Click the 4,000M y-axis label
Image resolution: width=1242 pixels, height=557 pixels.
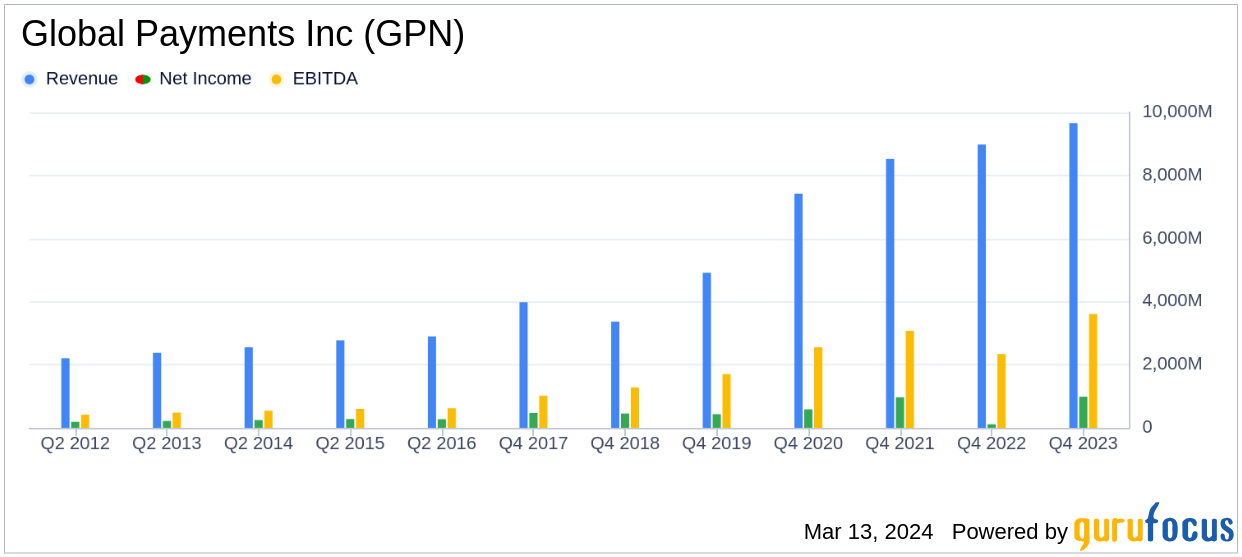[1172, 301]
